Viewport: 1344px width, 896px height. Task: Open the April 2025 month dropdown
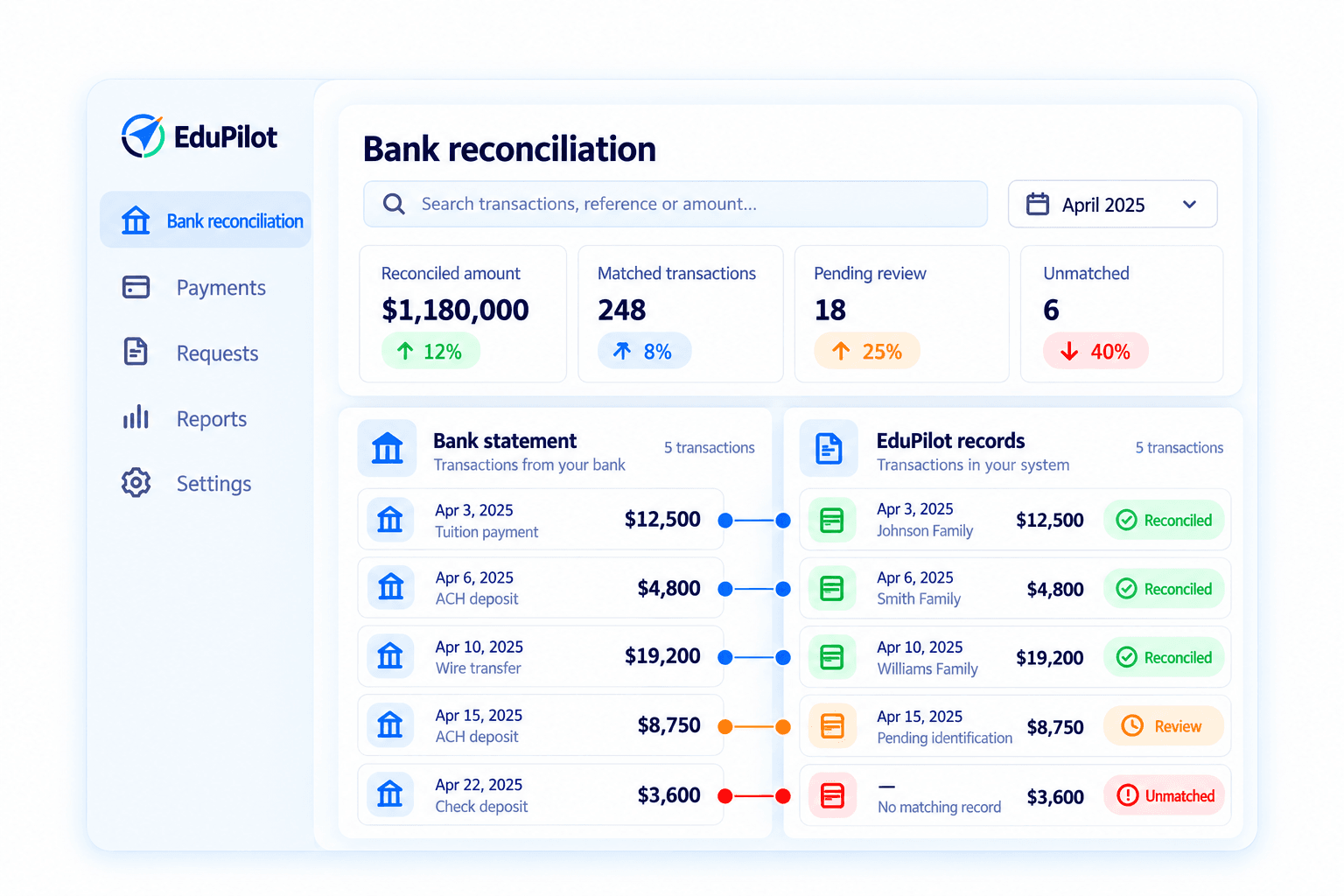(x=1112, y=204)
